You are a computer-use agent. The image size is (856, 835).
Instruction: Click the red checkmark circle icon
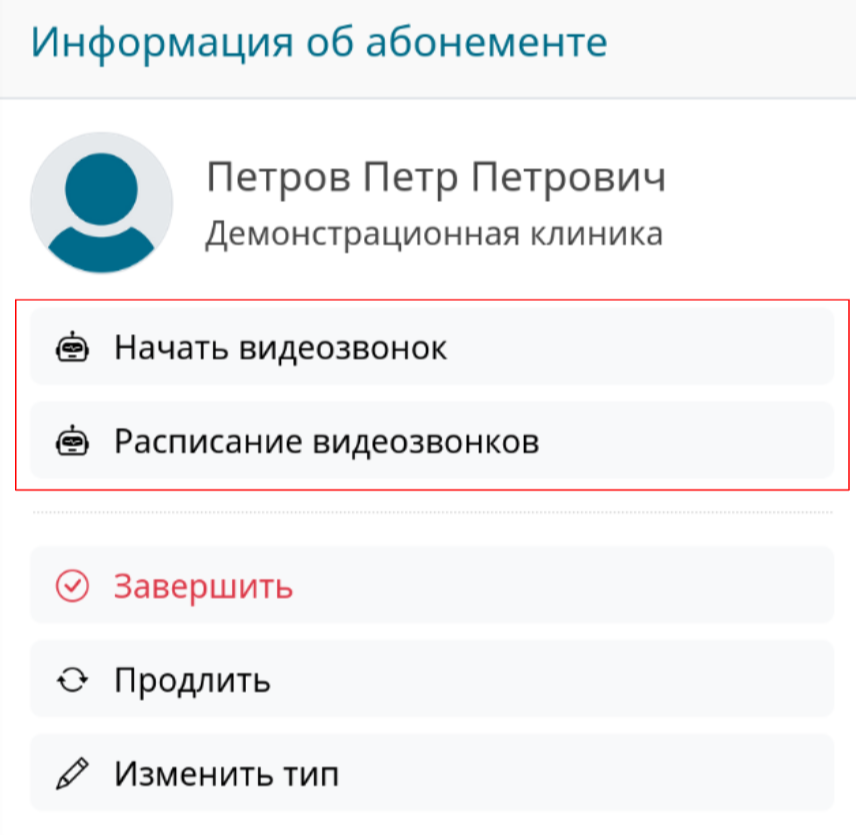tap(72, 587)
